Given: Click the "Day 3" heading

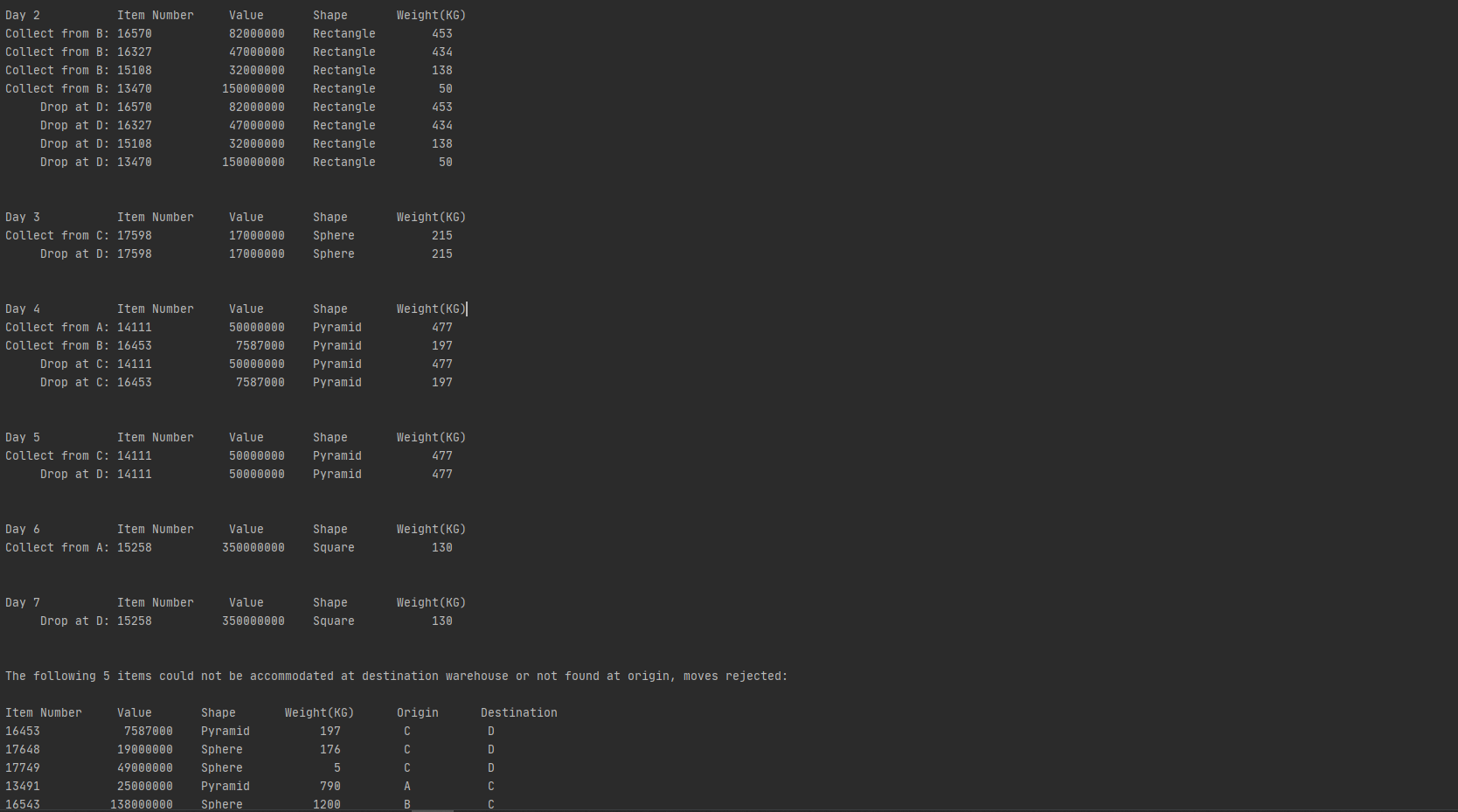Looking at the screenshot, I should click(x=23, y=217).
